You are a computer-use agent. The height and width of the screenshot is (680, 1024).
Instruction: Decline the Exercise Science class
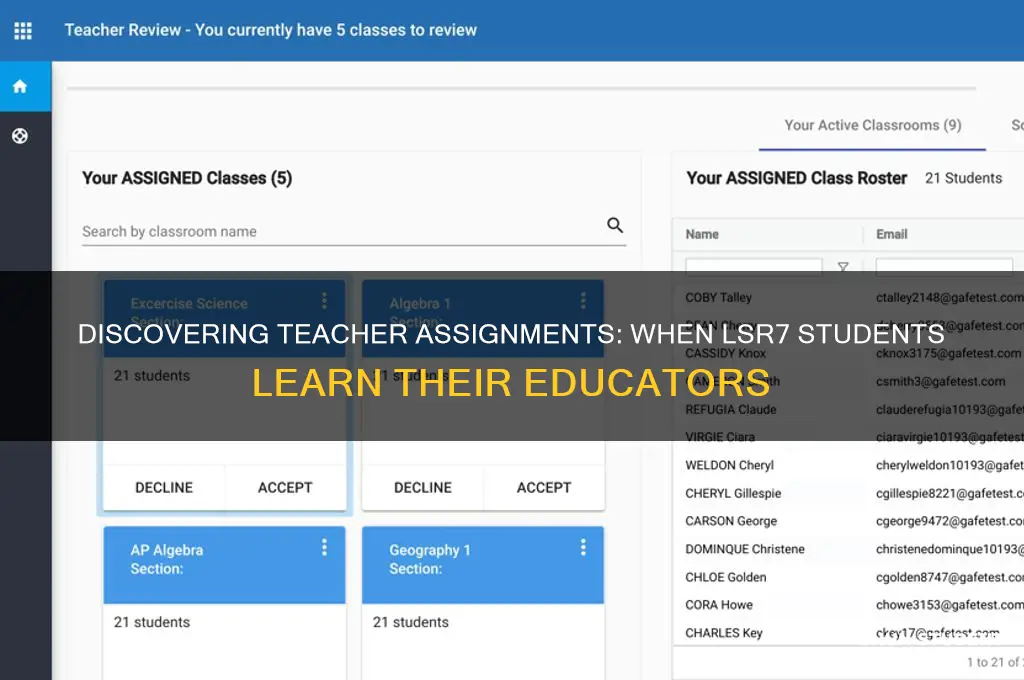[164, 487]
